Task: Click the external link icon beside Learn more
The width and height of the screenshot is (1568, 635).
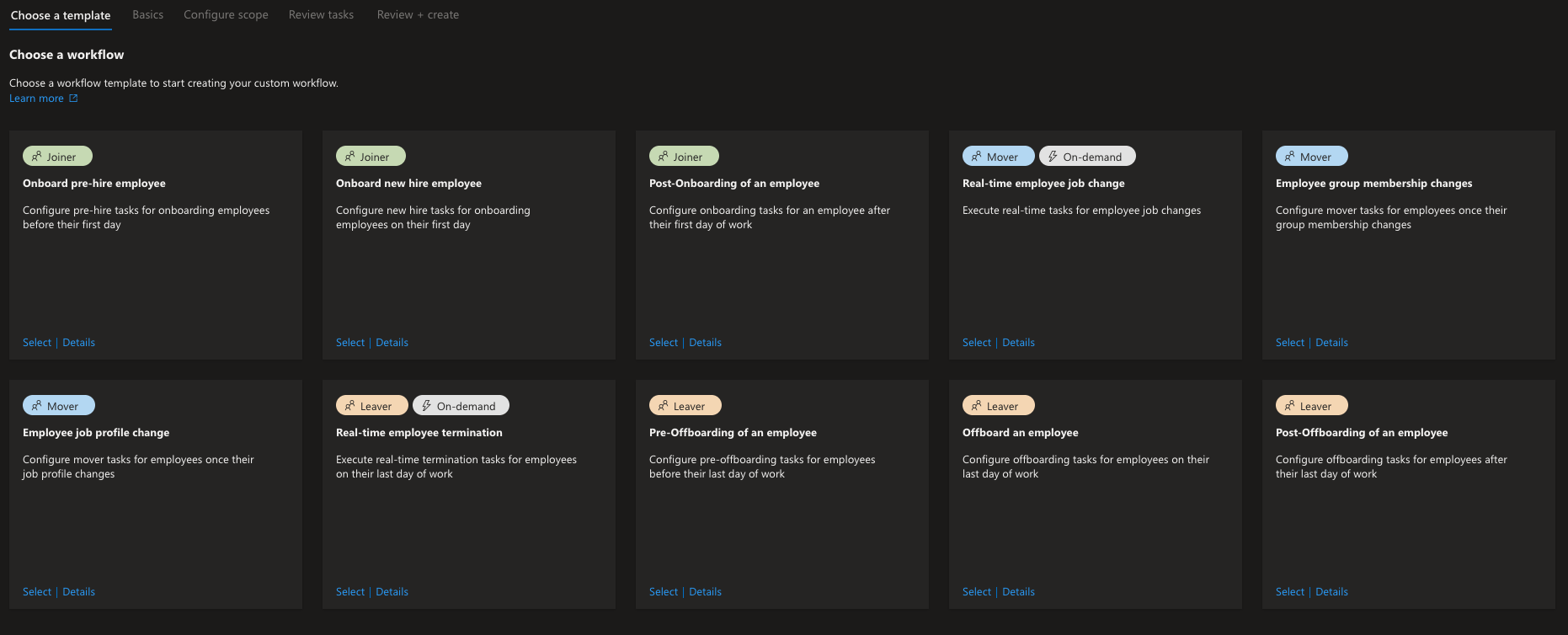Action: [x=73, y=99]
